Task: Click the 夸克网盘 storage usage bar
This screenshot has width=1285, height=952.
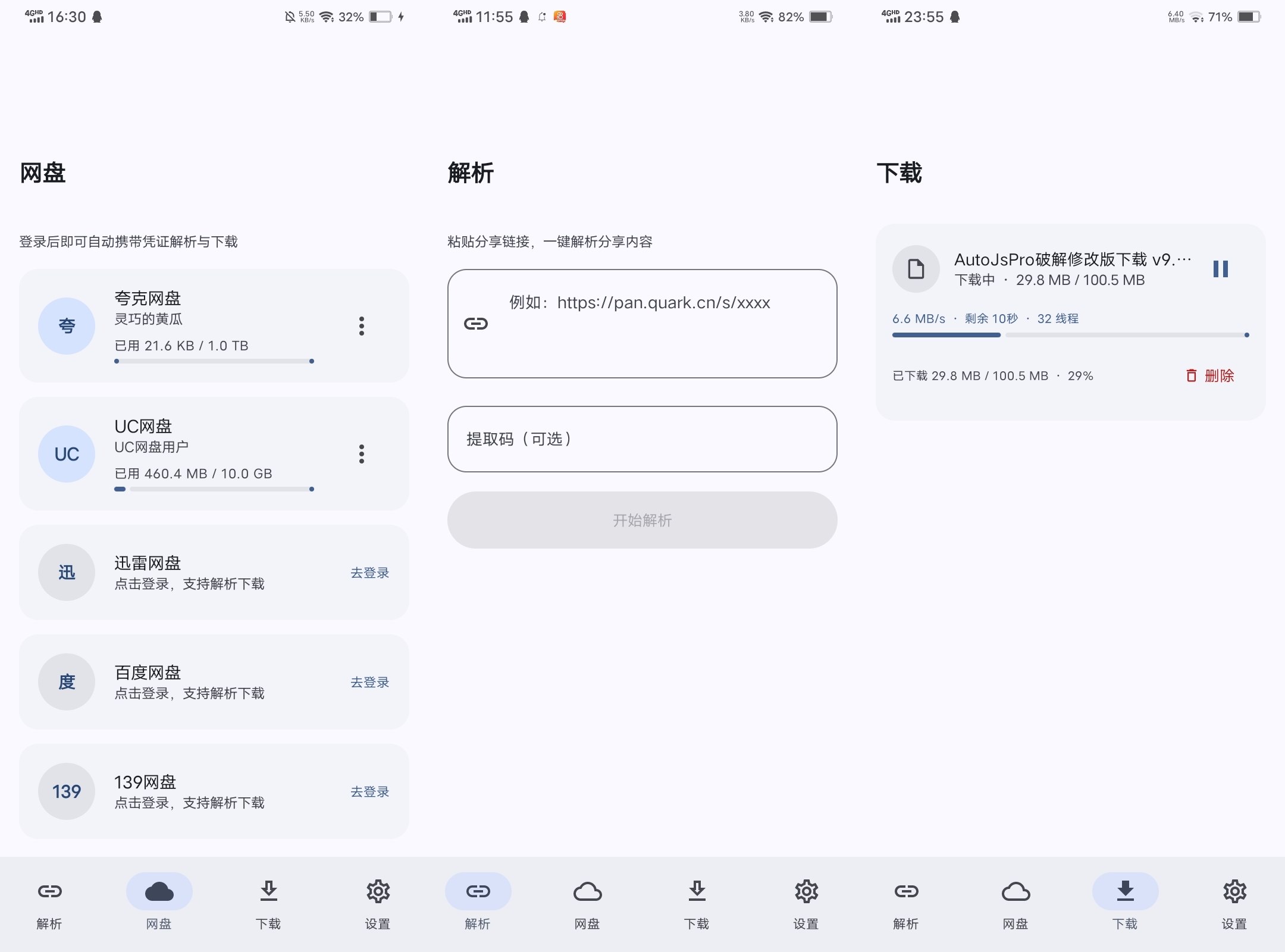Action: pyautogui.click(x=214, y=361)
